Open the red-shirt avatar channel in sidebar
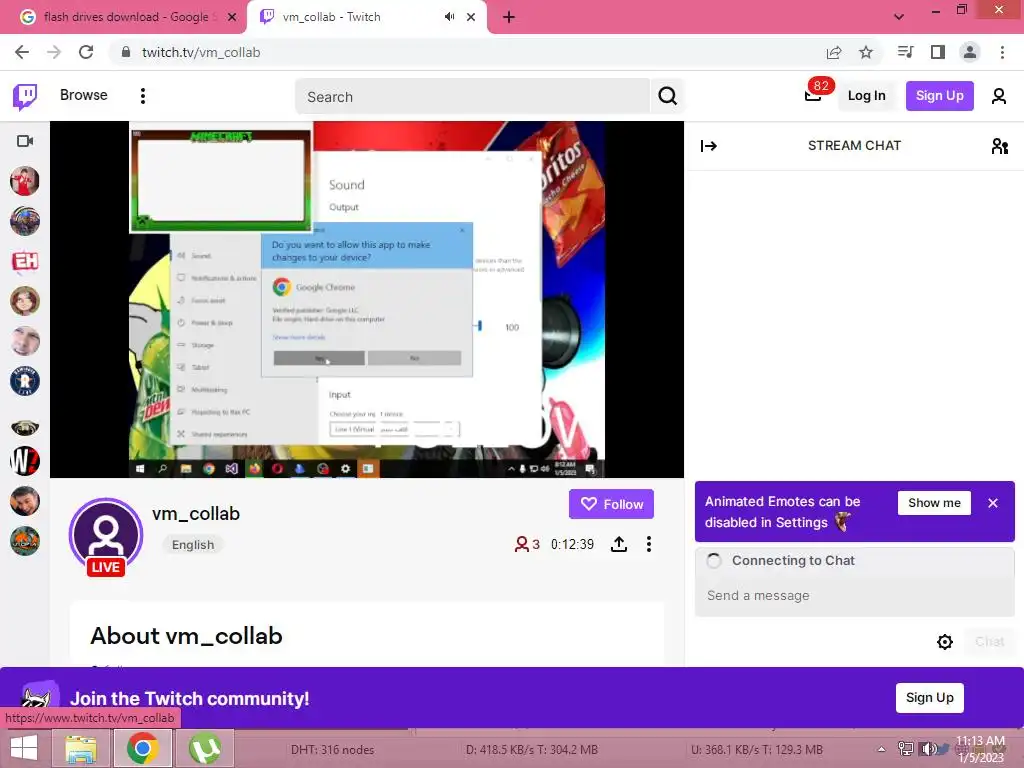 pyautogui.click(x=25, y=181)
